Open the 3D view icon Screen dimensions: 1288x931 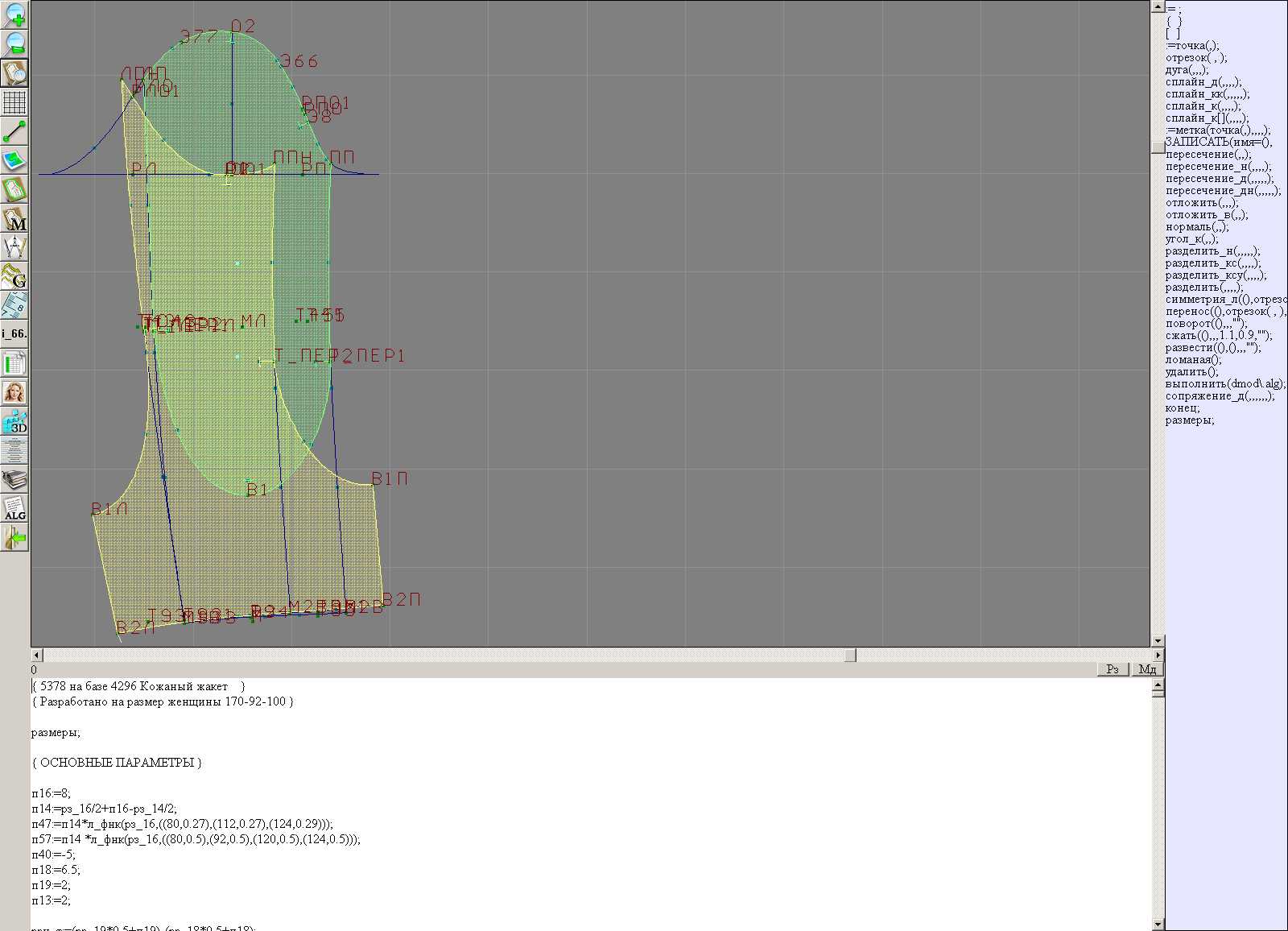click(14, 422)
